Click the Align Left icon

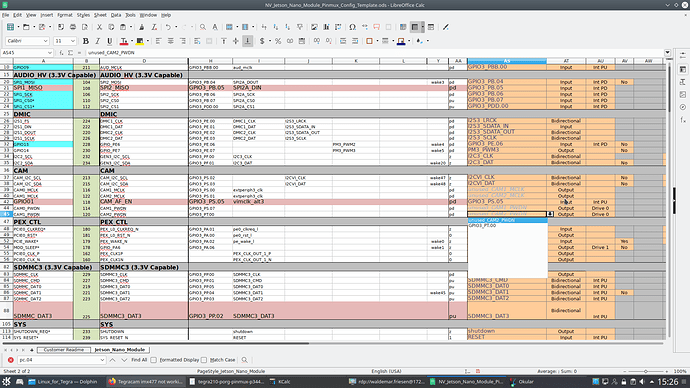(x=158, y=41)
